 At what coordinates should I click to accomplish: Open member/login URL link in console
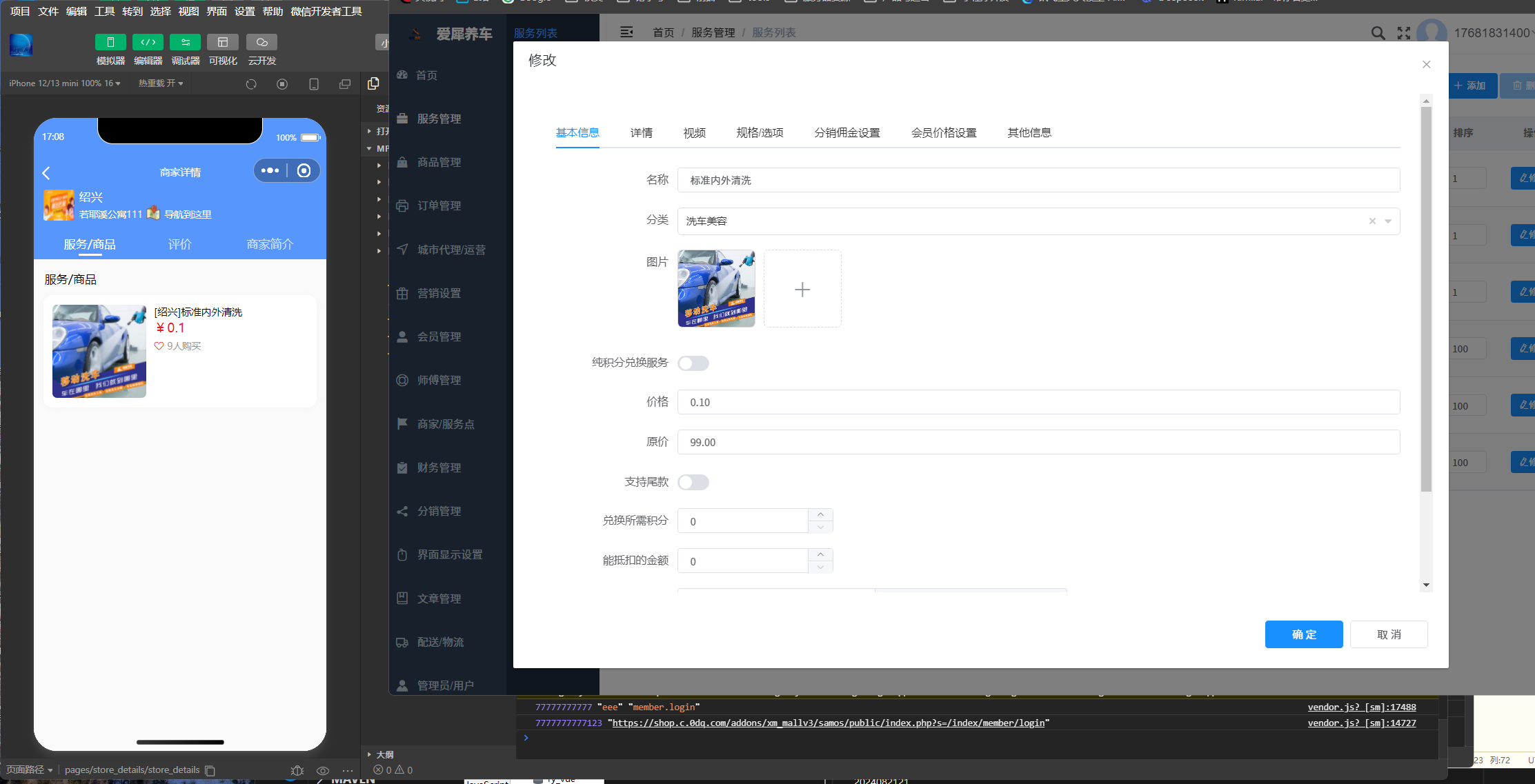point(829,723)
